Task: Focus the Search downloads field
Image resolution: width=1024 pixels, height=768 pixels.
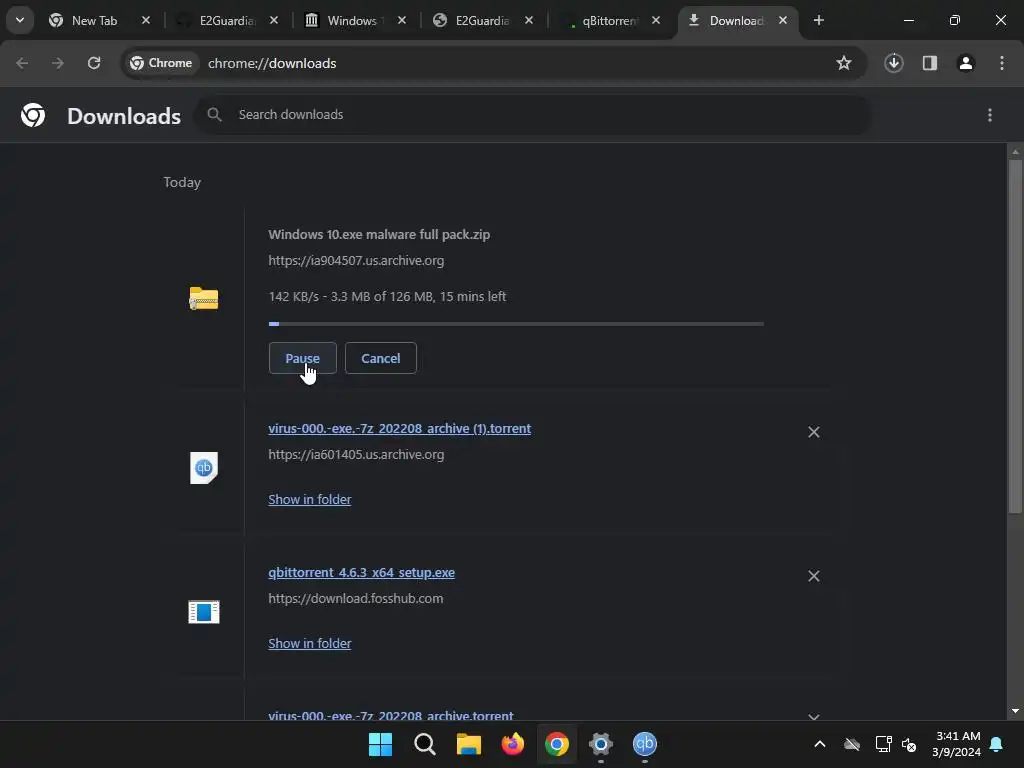Action: [x=534, y=115]
